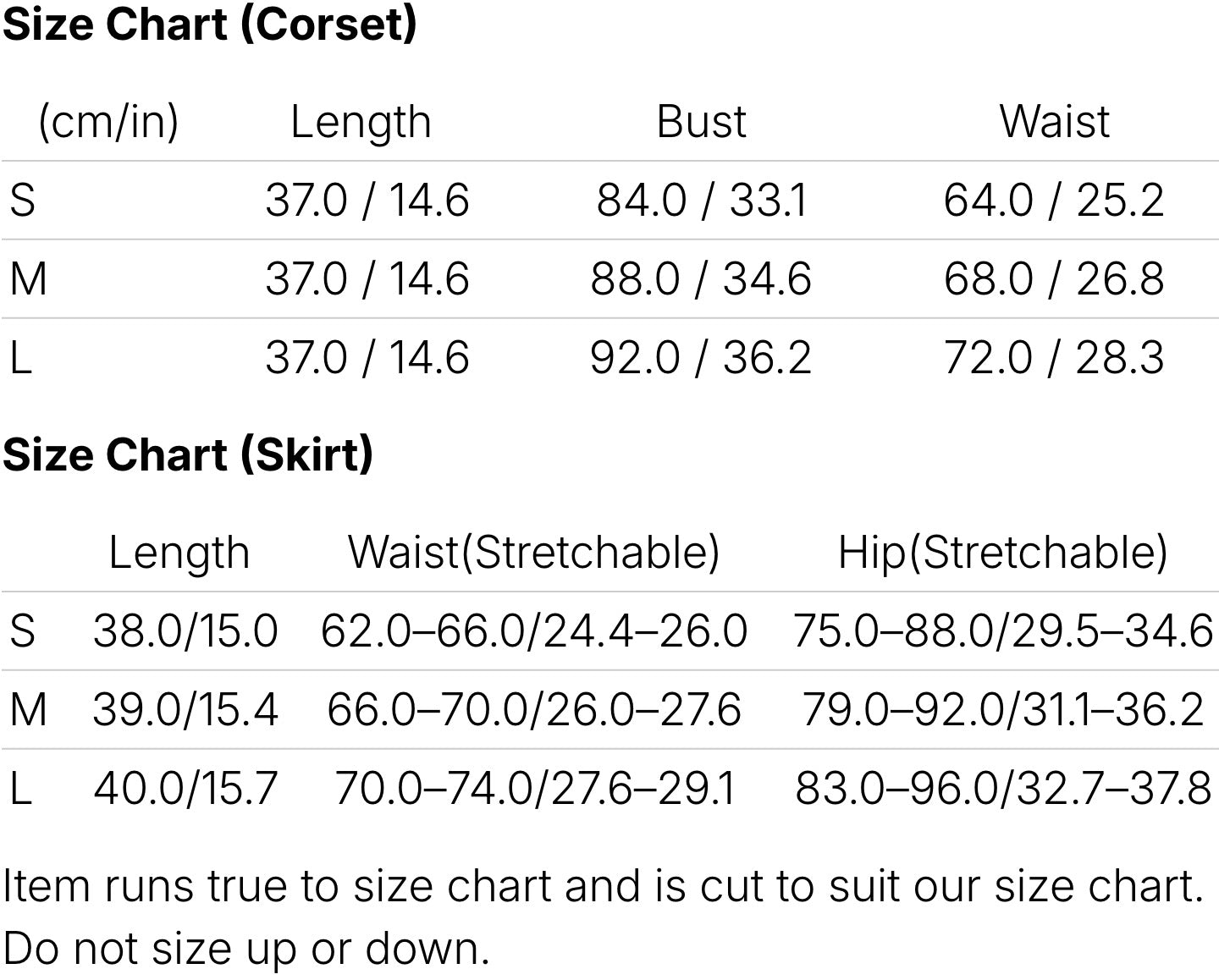Click skirt hip value 83.0–96.0/32.7–37.8
The height and width of the screenshot is (980, 1219).
[x=1002, y=788]
